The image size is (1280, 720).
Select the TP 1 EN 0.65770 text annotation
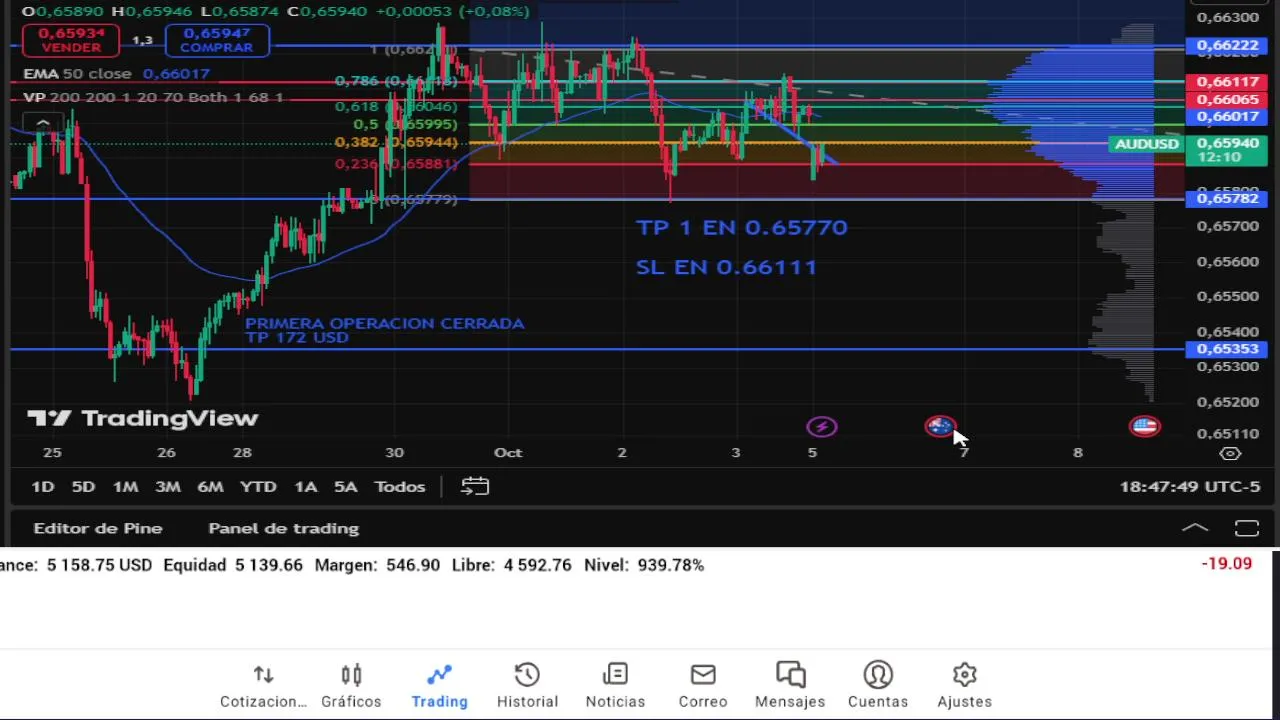click(x=742, y=228)
